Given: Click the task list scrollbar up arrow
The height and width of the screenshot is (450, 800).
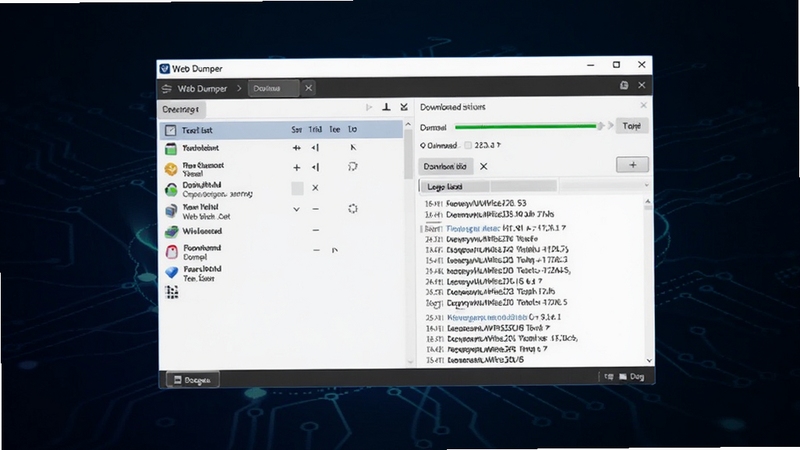Looking at the screenshot, I should pos(408,124).
